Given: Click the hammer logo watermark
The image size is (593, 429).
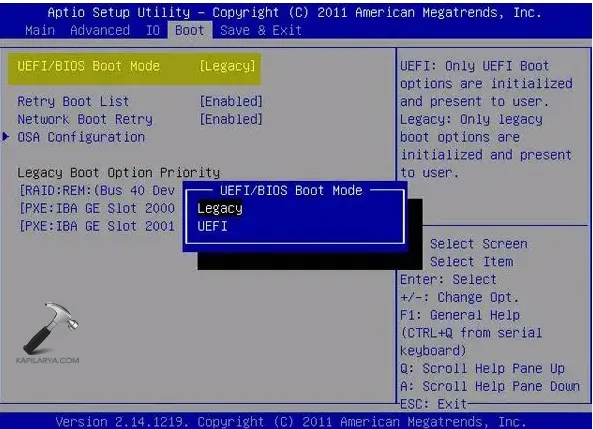Looking at the screenshot, I should pyautogui.click(x=51, y=328).
